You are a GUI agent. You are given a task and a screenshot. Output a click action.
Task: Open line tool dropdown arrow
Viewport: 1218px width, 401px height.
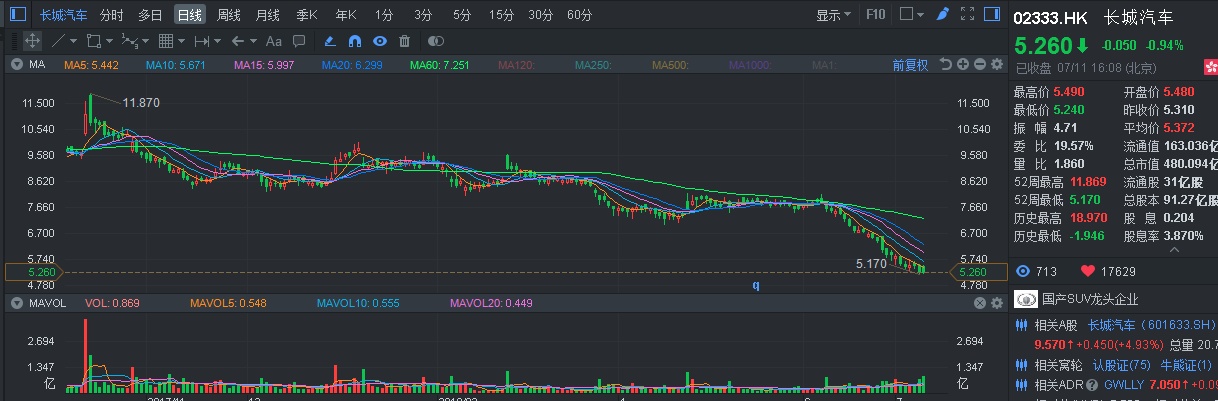click(75, 41)
